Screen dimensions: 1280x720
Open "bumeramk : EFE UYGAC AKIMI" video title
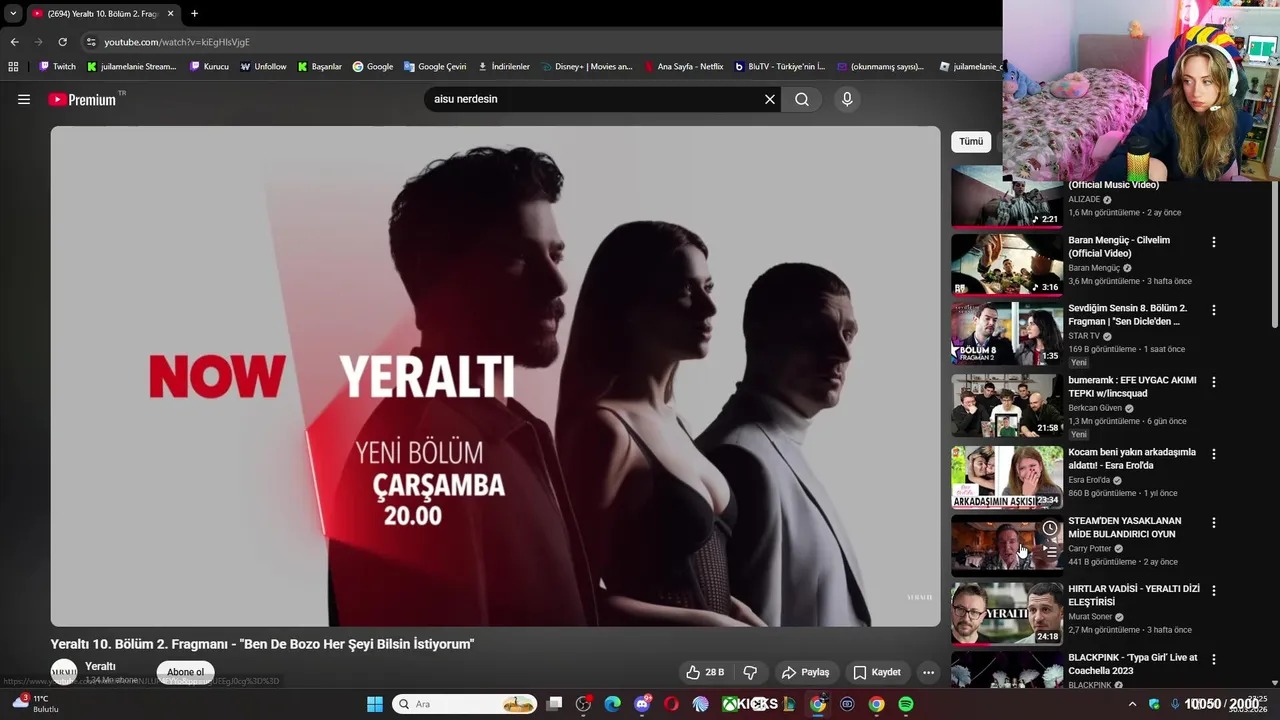click(x=1132, y=387)
